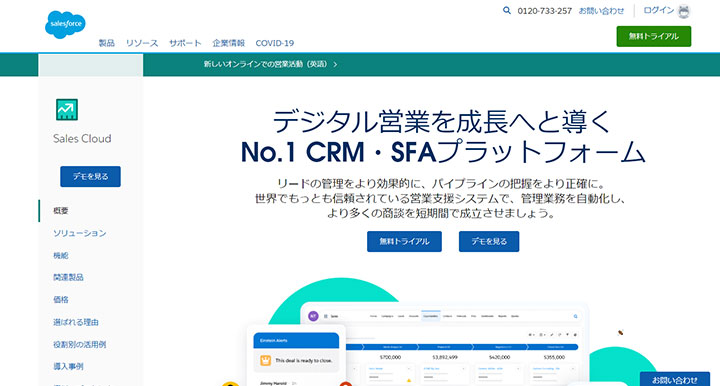Select 概要 in the sidebar
The height and width of the screenshot is (386, 720).
point(61,211)
